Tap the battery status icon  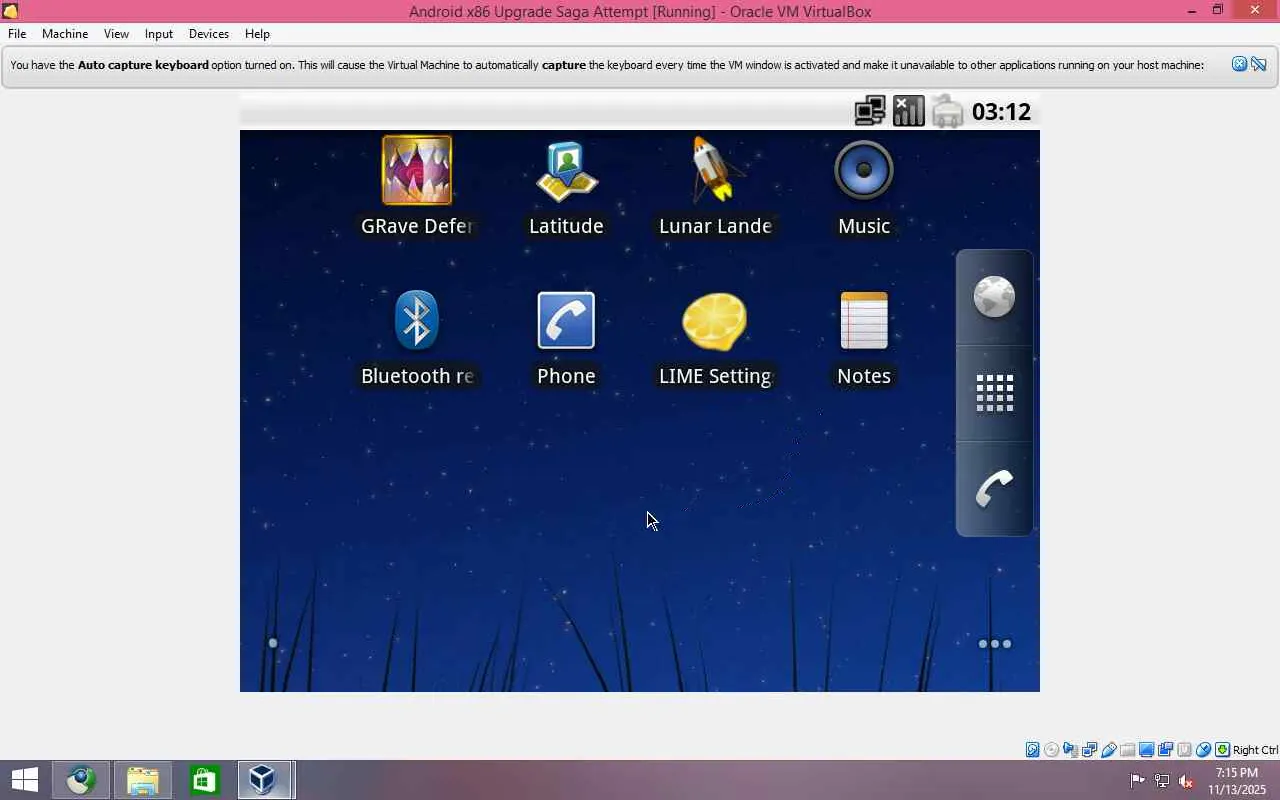coord(947,111)
